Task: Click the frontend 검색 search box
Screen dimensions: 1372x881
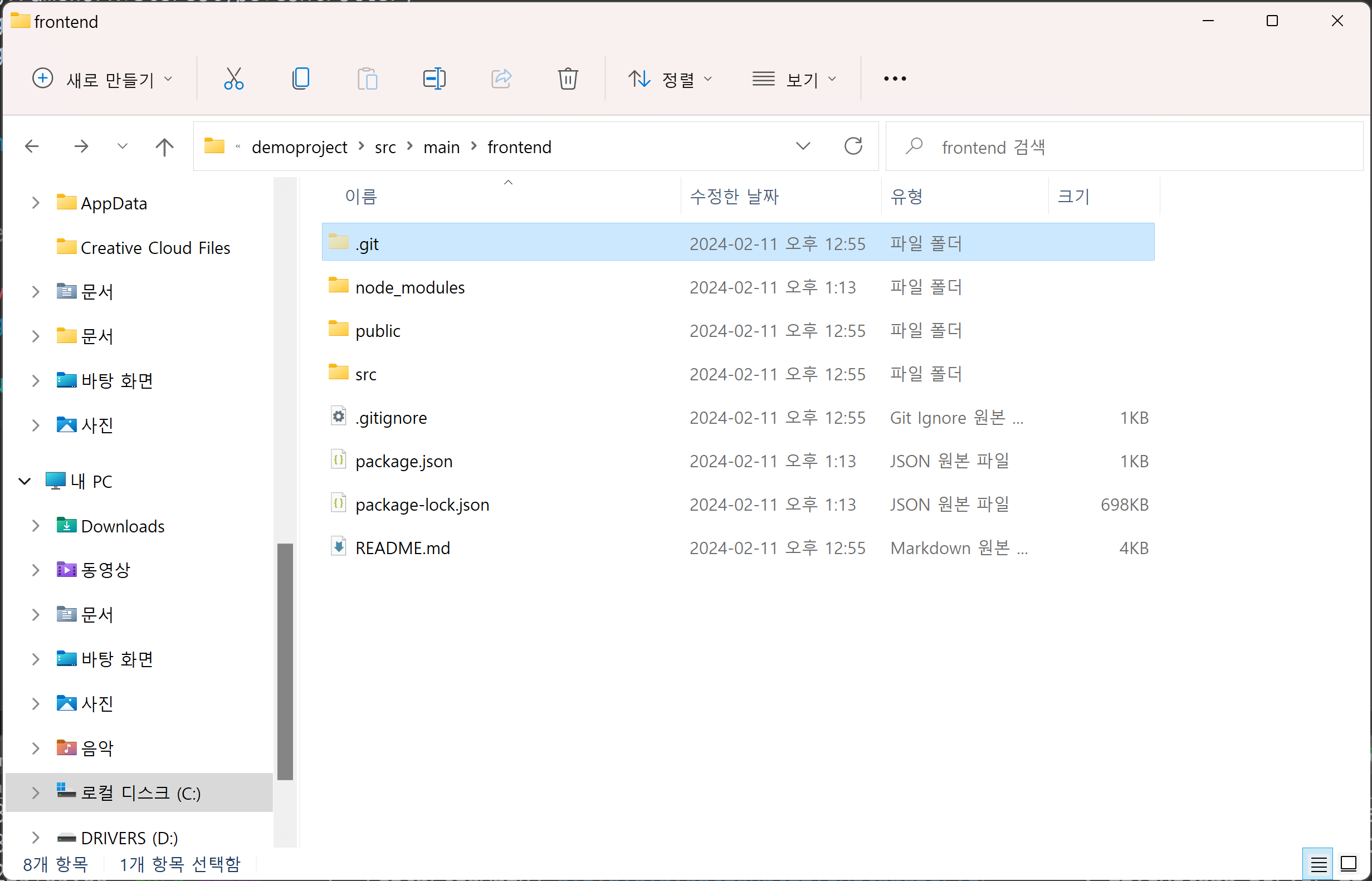Action: pos(1124,147)
